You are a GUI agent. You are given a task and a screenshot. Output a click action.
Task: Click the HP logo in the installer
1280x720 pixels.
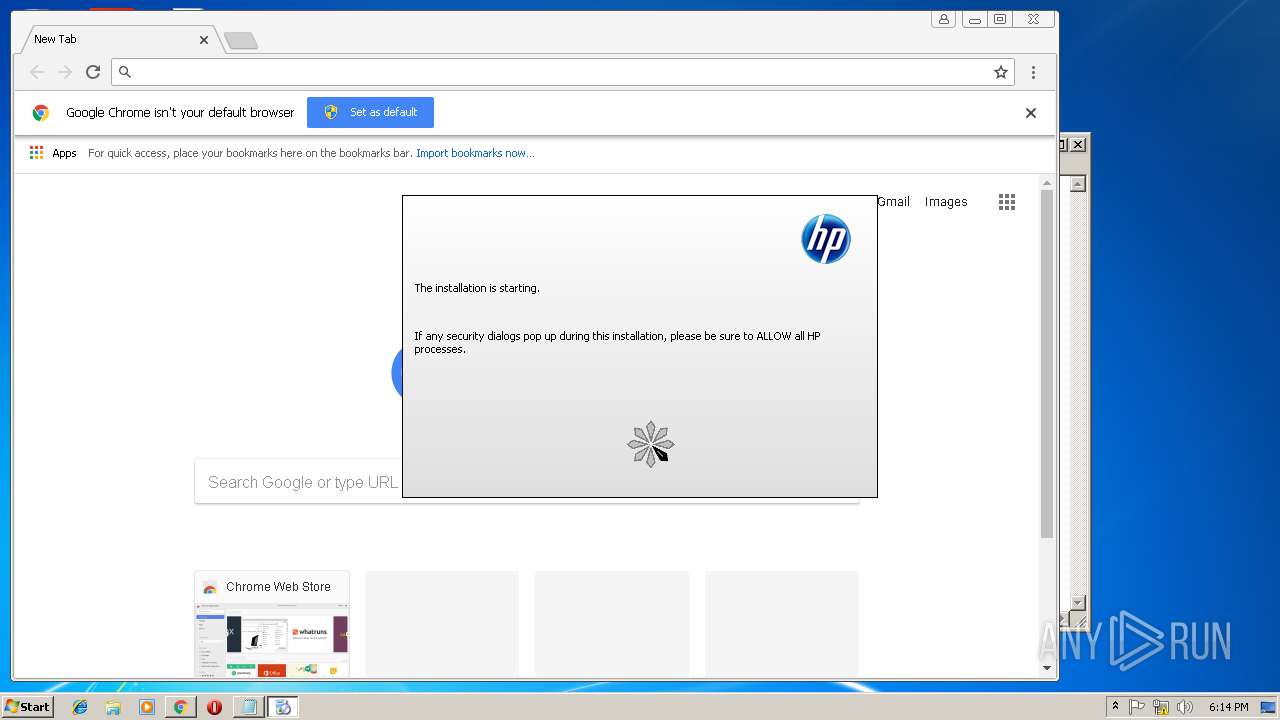coord(826,239)
